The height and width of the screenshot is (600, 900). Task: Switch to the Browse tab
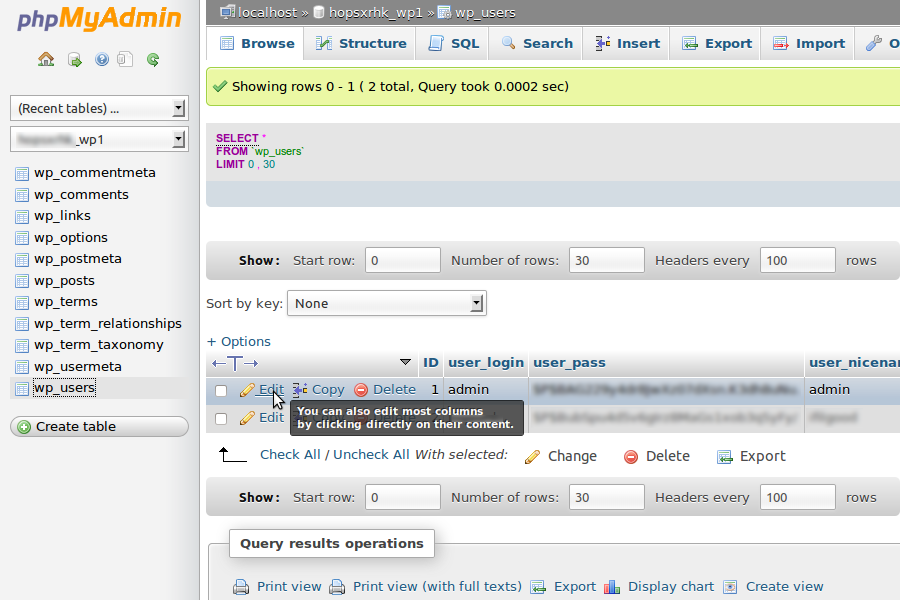tap(257, 44)
